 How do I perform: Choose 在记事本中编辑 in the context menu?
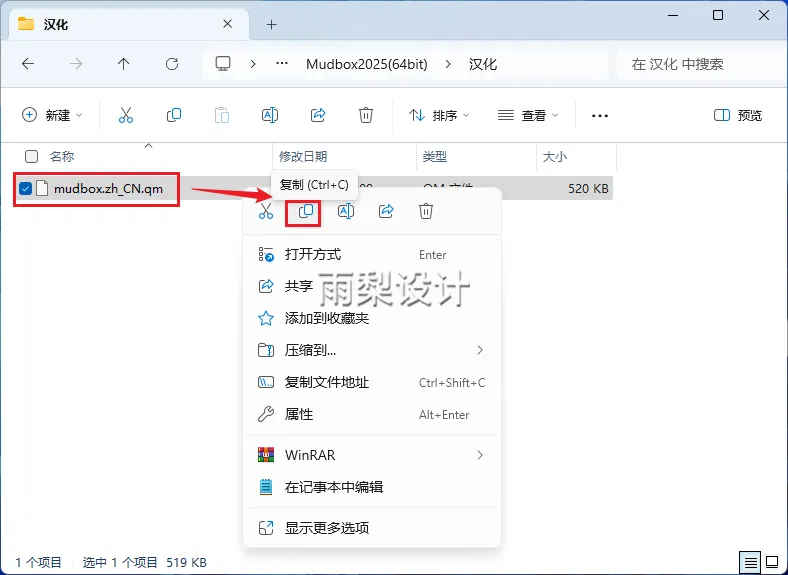click(x=372, y=487)
